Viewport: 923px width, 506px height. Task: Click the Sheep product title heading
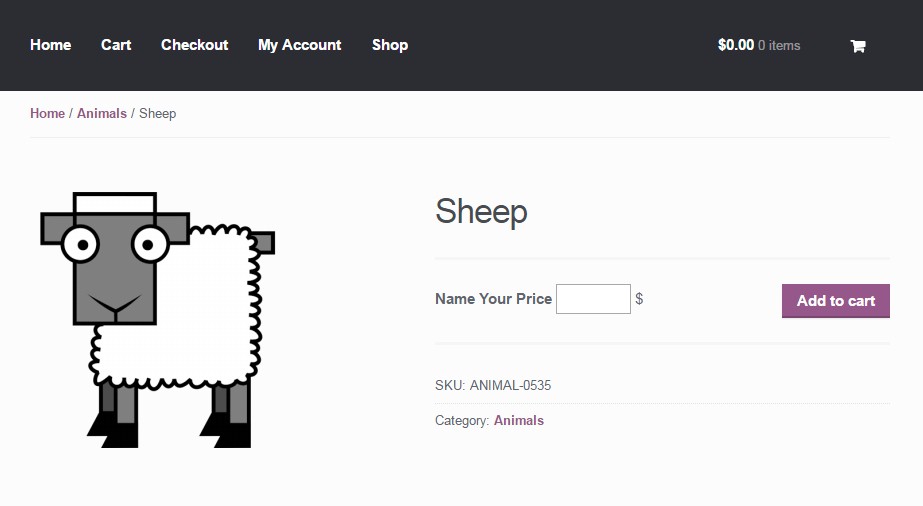coord(481,212)
